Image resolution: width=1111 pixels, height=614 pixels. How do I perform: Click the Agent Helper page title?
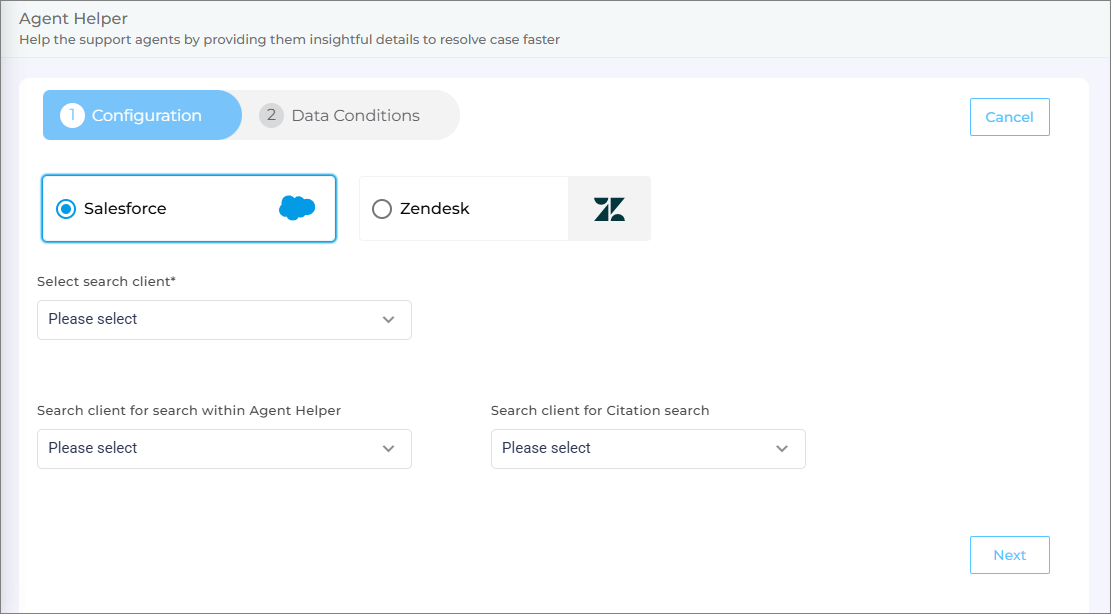coord(73,19)
